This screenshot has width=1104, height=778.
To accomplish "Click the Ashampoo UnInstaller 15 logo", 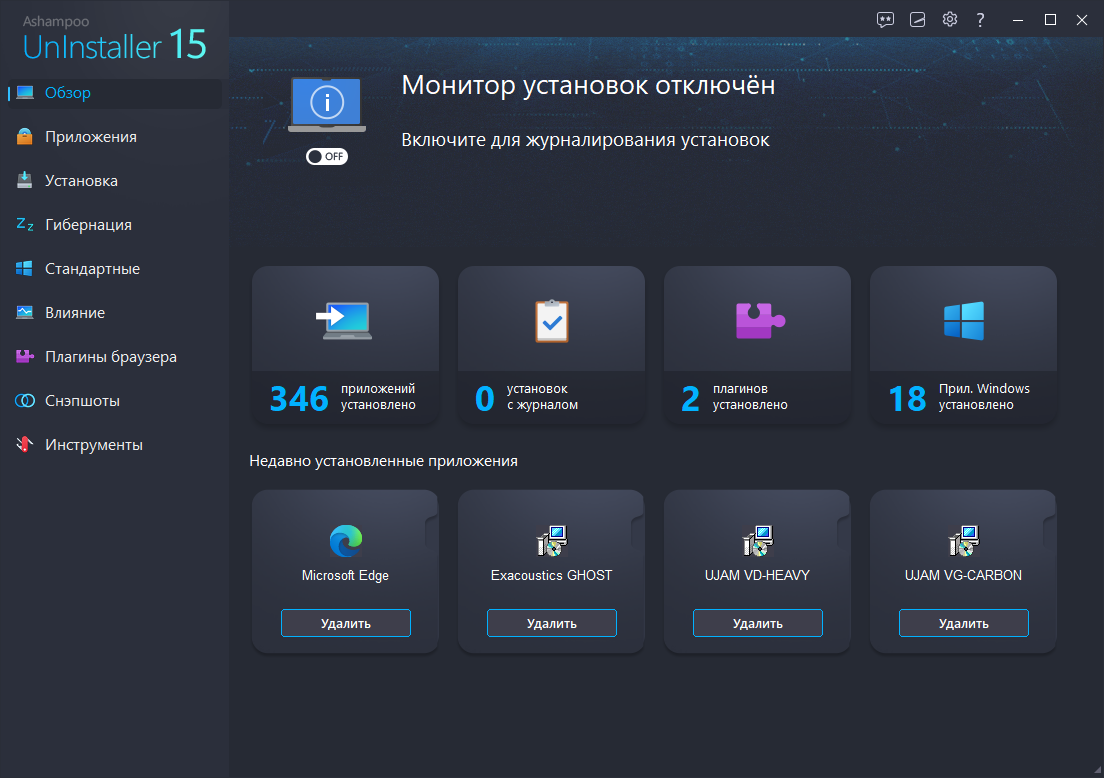I will [x=114, y=39].
